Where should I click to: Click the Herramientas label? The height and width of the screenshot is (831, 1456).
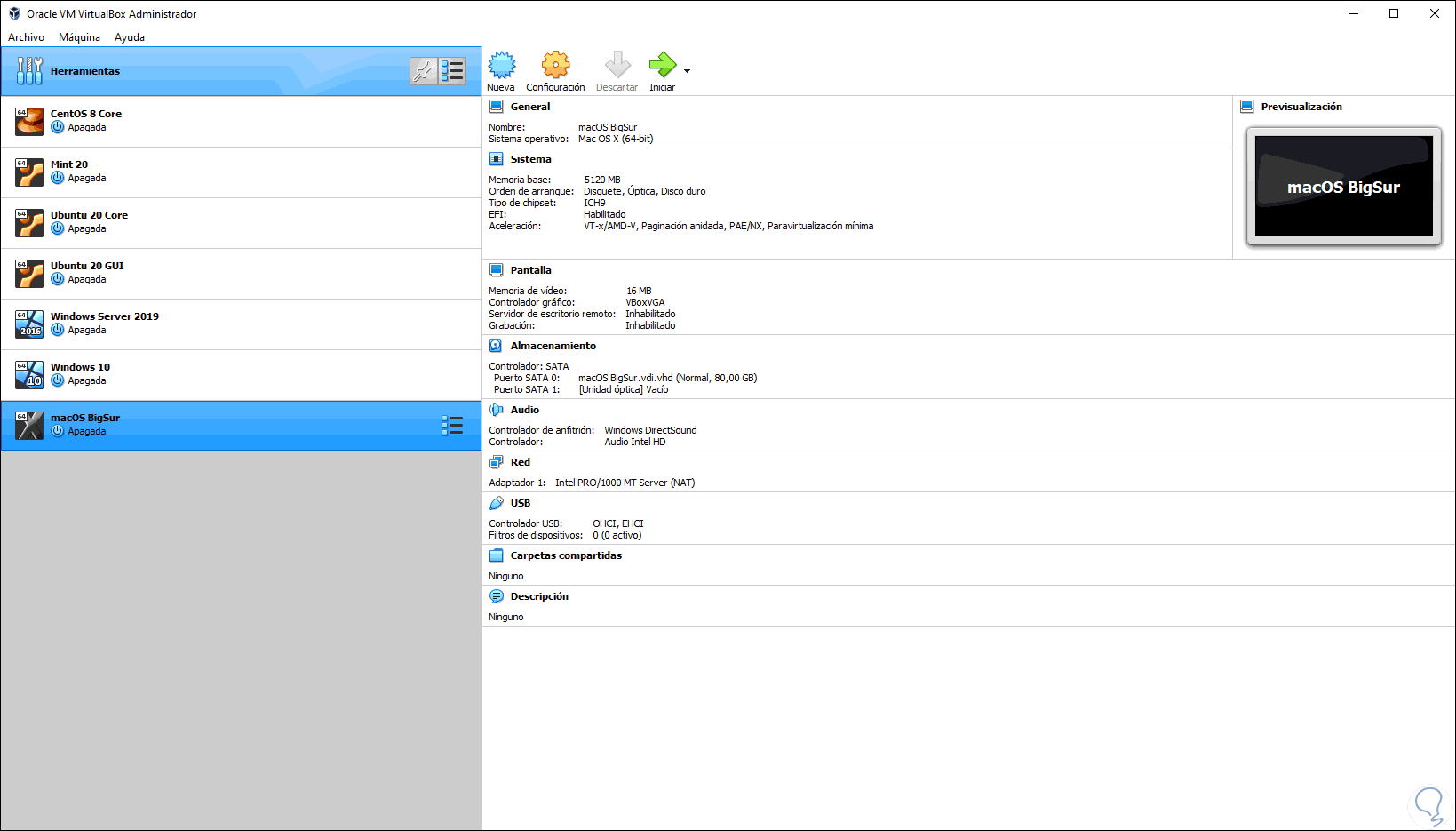coord(85,71)
